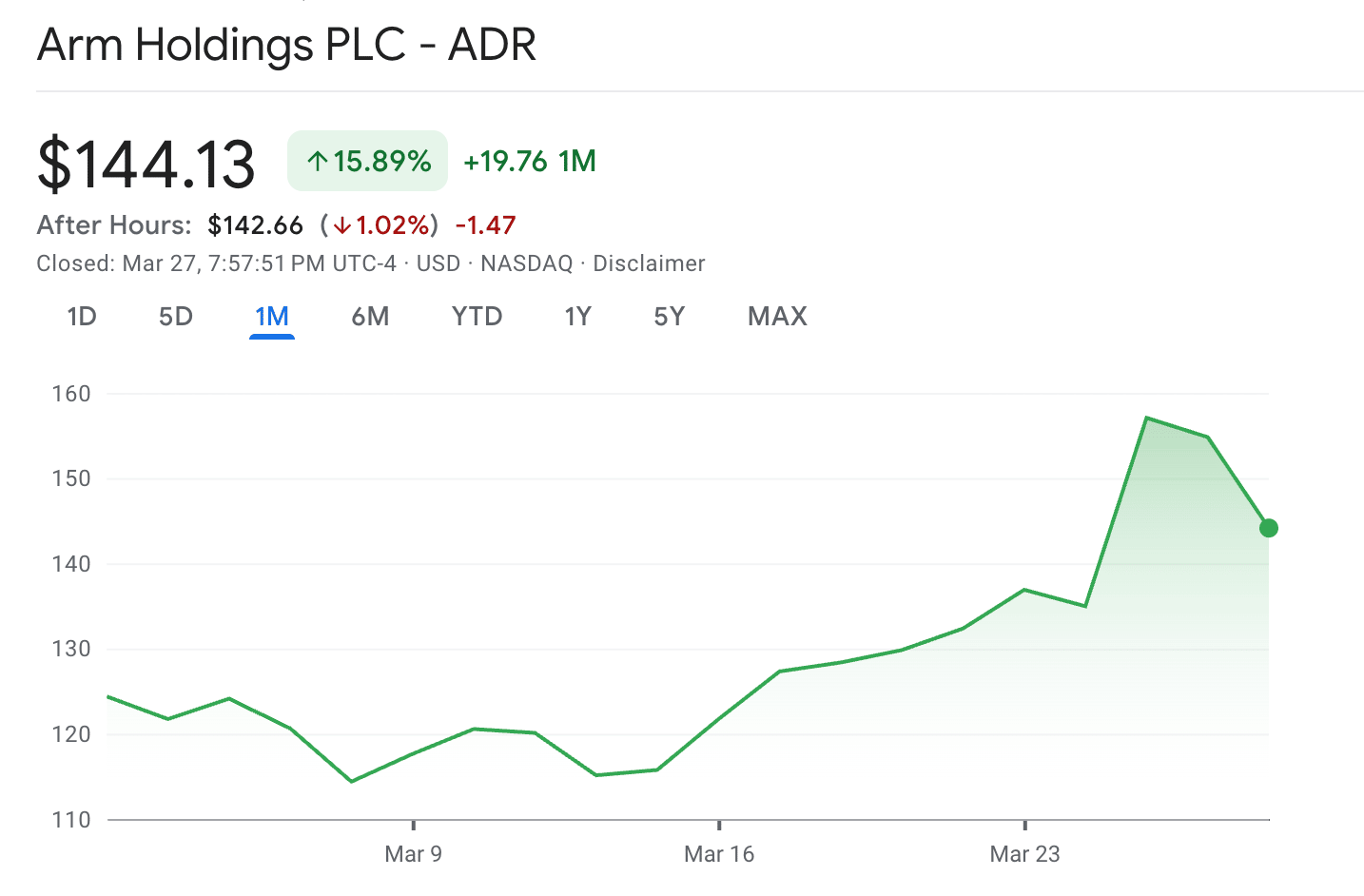
Task: Click the red down arrow in after hours
Action: (341, 225)
